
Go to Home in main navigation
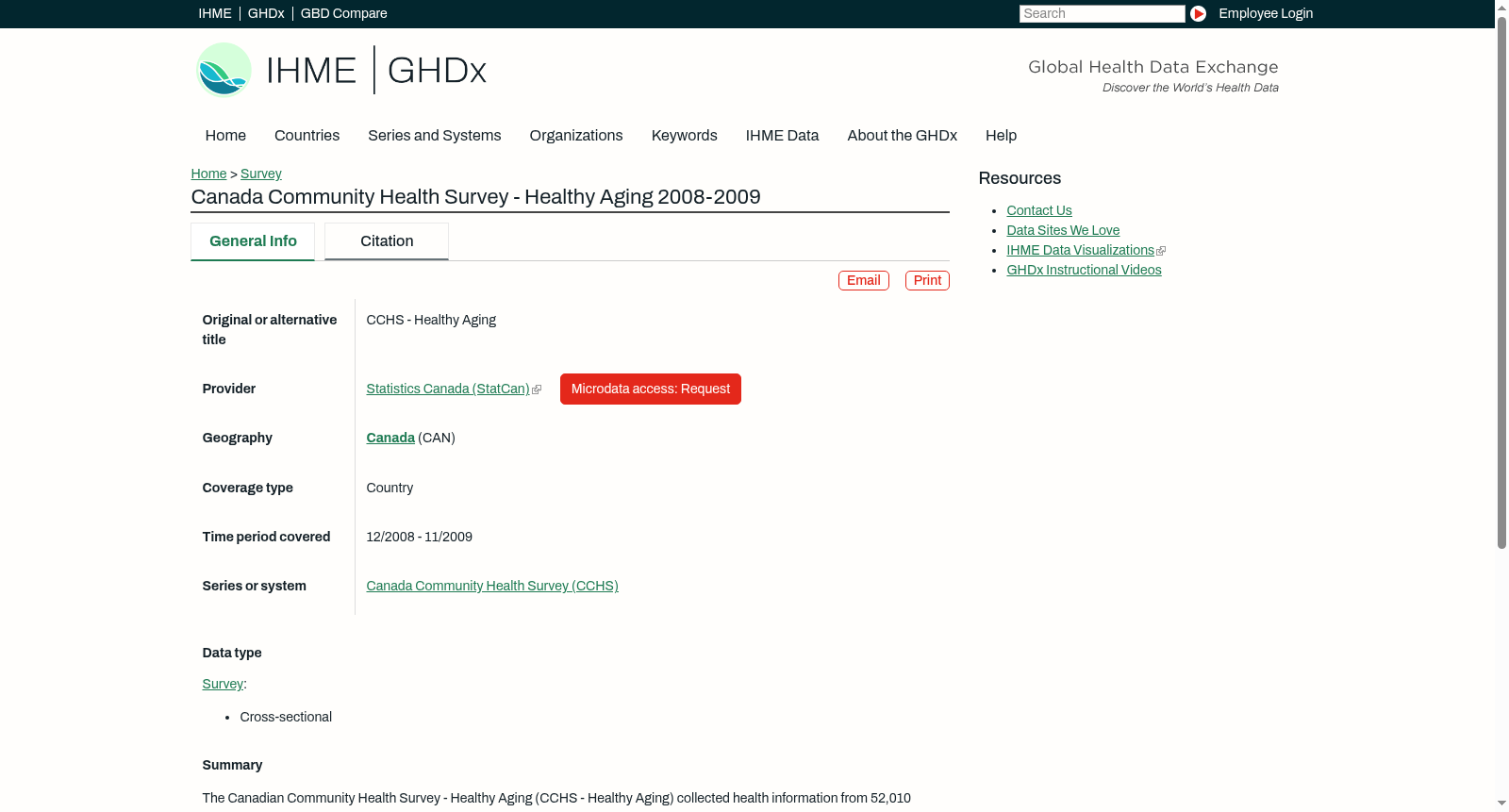click(225, 136)
